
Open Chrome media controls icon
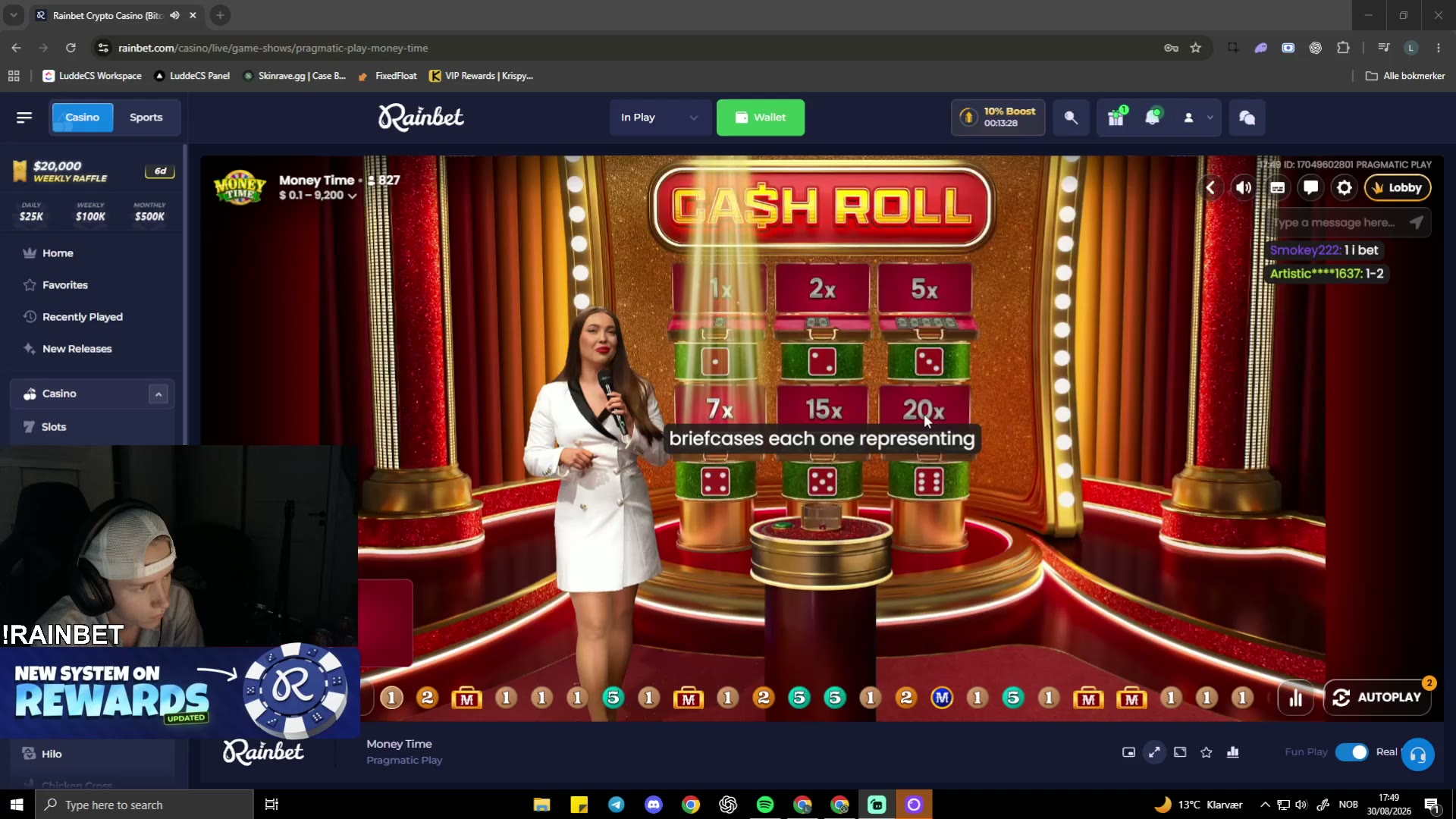[x=1384, y=48]
